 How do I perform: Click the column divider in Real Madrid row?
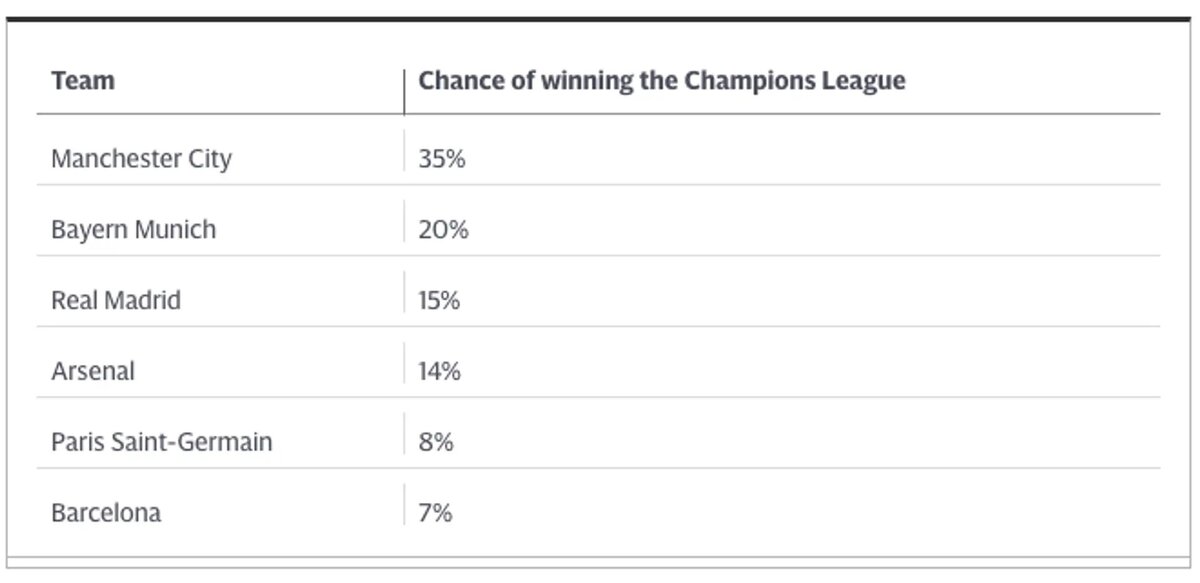[x=404, y=293]
